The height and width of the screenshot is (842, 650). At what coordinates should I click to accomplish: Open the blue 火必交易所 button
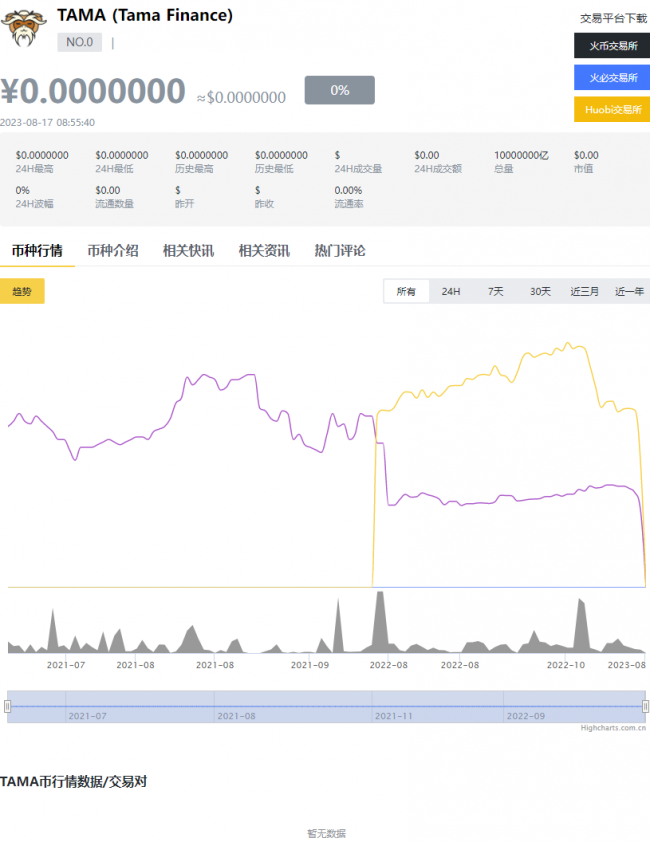click(612, 77)
